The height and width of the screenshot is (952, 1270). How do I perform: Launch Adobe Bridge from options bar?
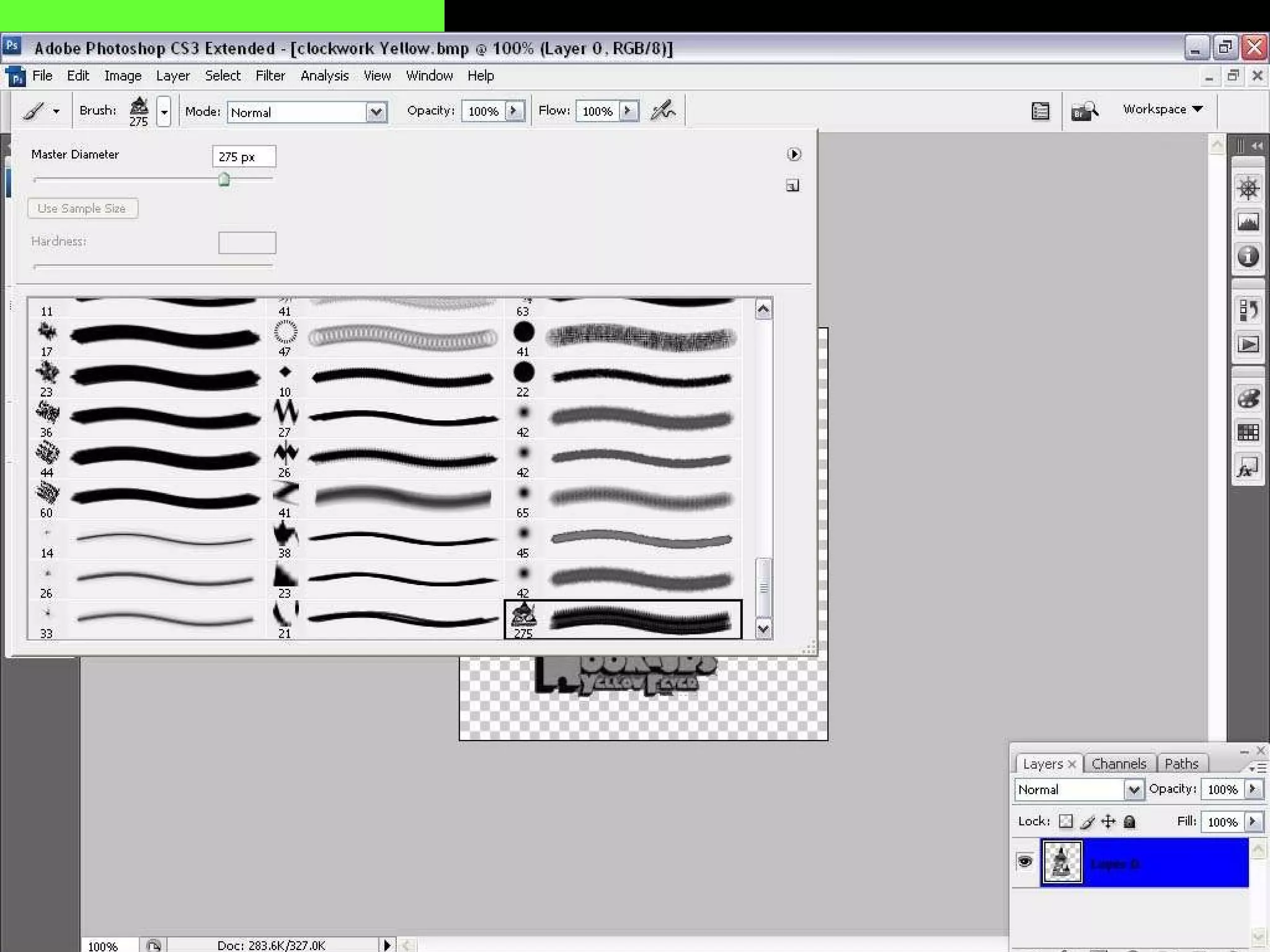[1084, 112]
